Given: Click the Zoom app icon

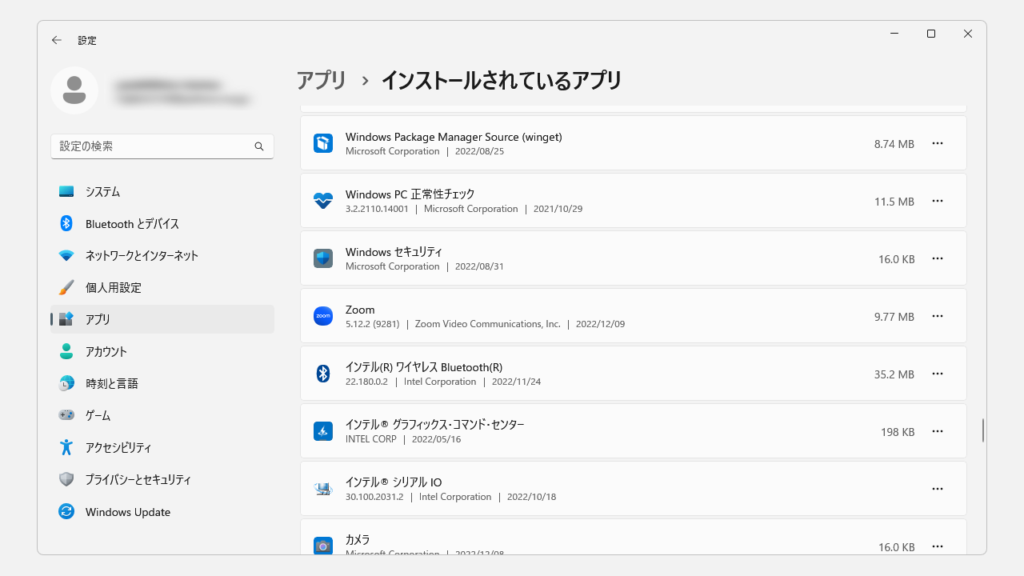Looking at the screenshot, I should (323, 315).
